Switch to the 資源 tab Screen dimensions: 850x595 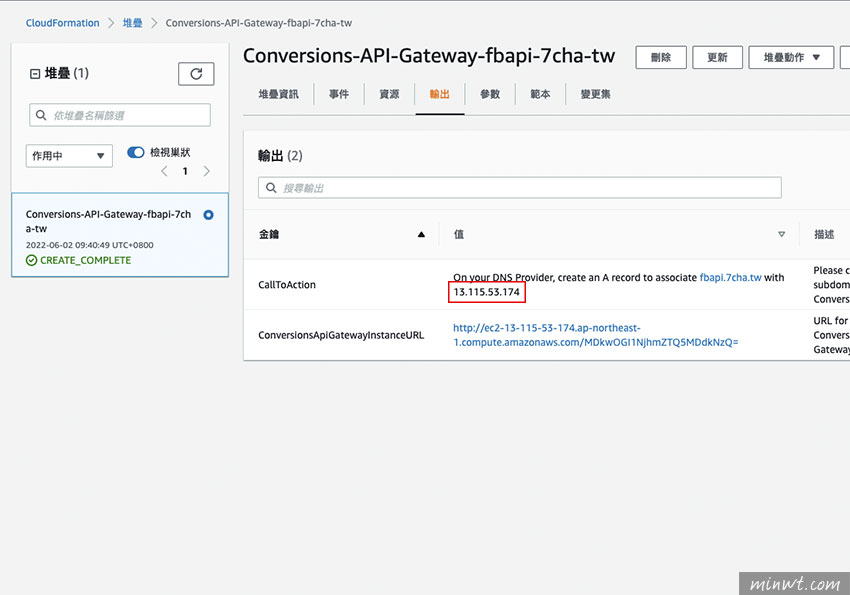(389, 94)
